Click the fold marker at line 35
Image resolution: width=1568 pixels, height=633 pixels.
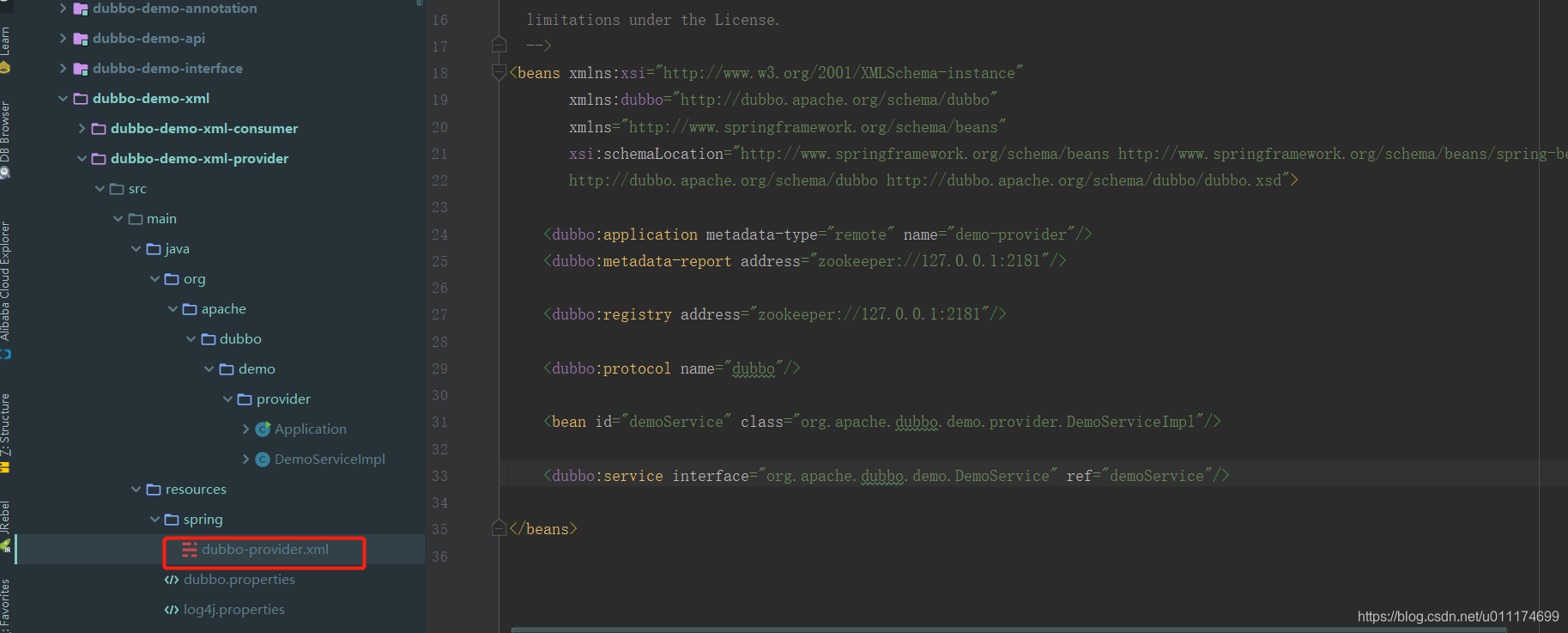click(x=499, y=528)
